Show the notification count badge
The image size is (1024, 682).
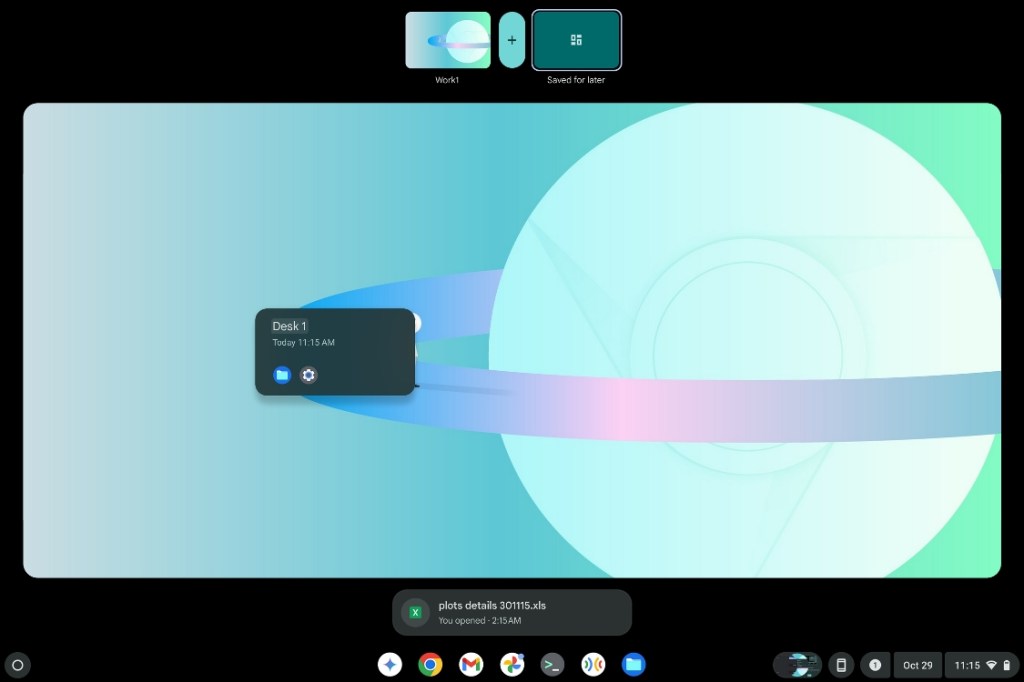pyautogui.click(x=875, y=665)
